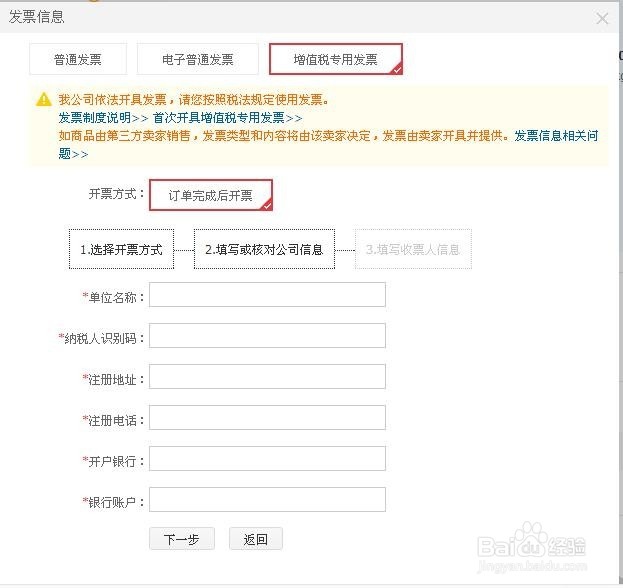Screen dimensions: 623x588
Task: Click the 返回 button
Action: pyautogui.click(x=255, y=539)
